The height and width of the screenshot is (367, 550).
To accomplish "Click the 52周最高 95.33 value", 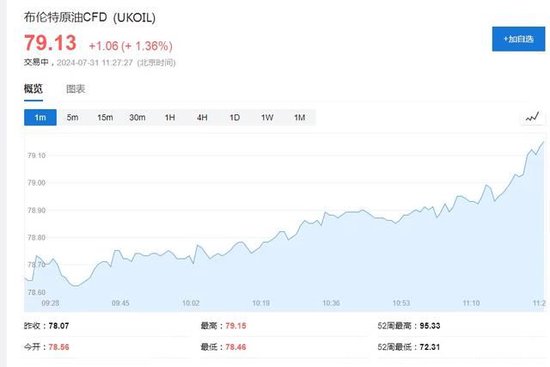I will coord(430,326).
